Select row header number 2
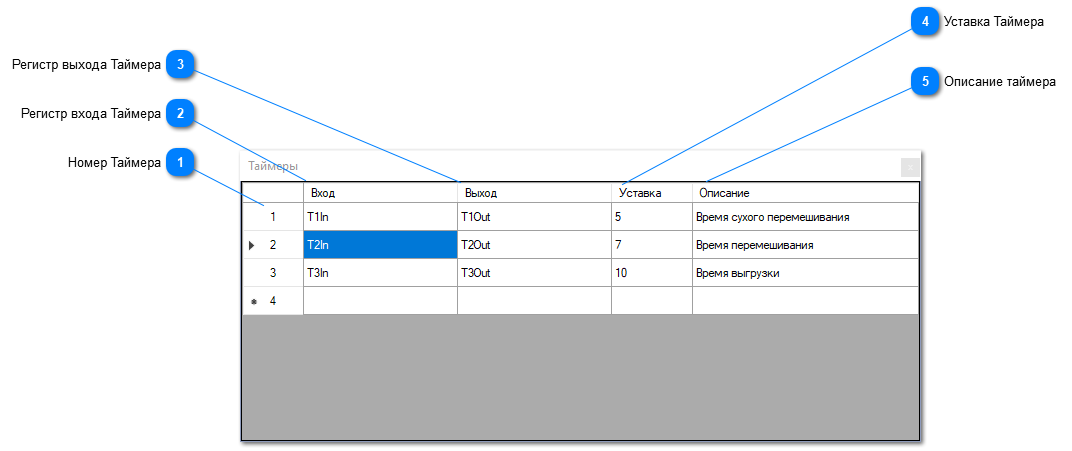Screen dimensions: 1072x451 pyautogui.click(x=273, y=245)
